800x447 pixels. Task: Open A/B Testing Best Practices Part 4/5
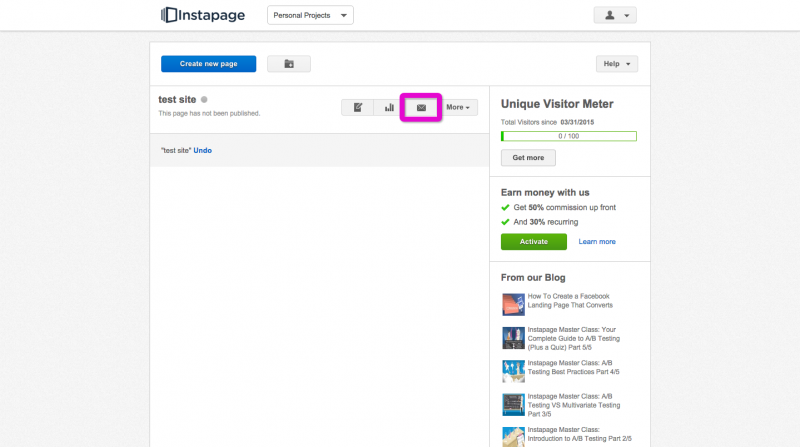[573, 367]
